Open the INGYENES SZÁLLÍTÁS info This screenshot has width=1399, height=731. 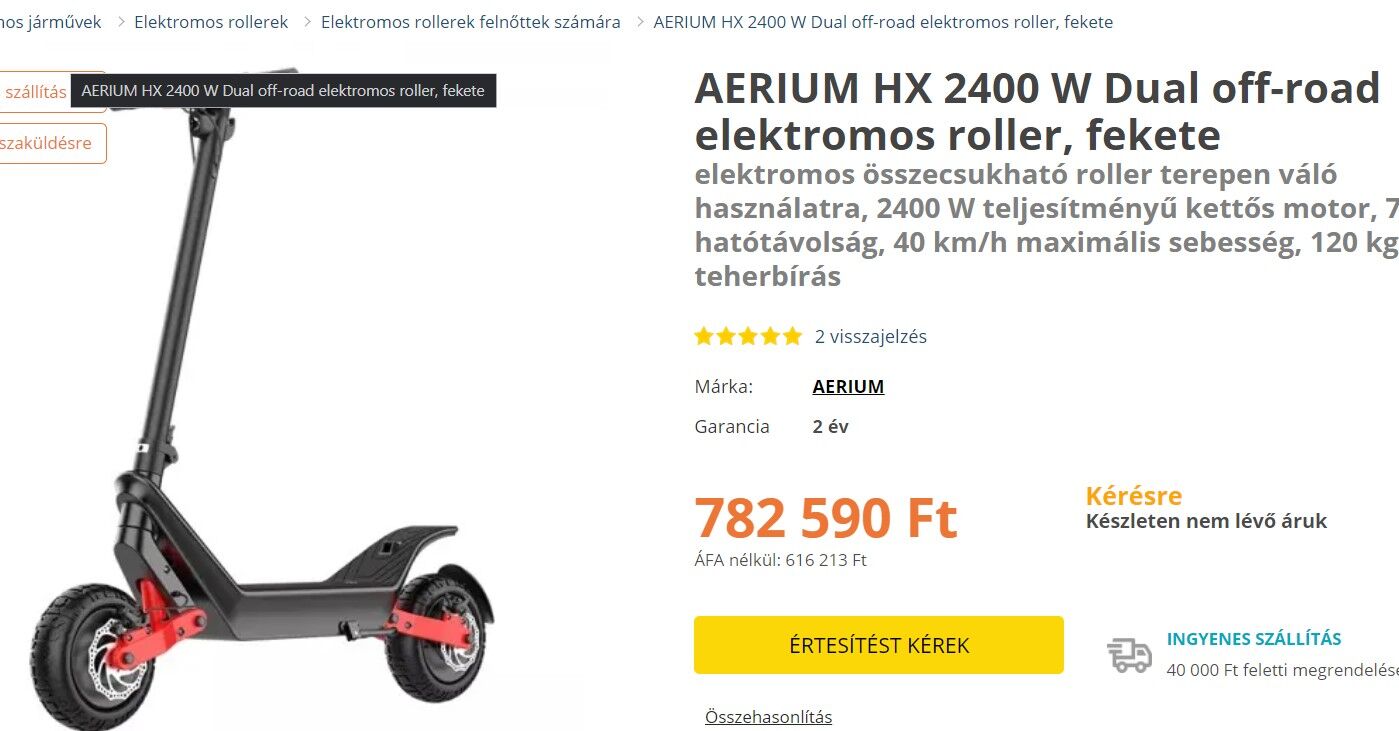(x=1254, y=639)
